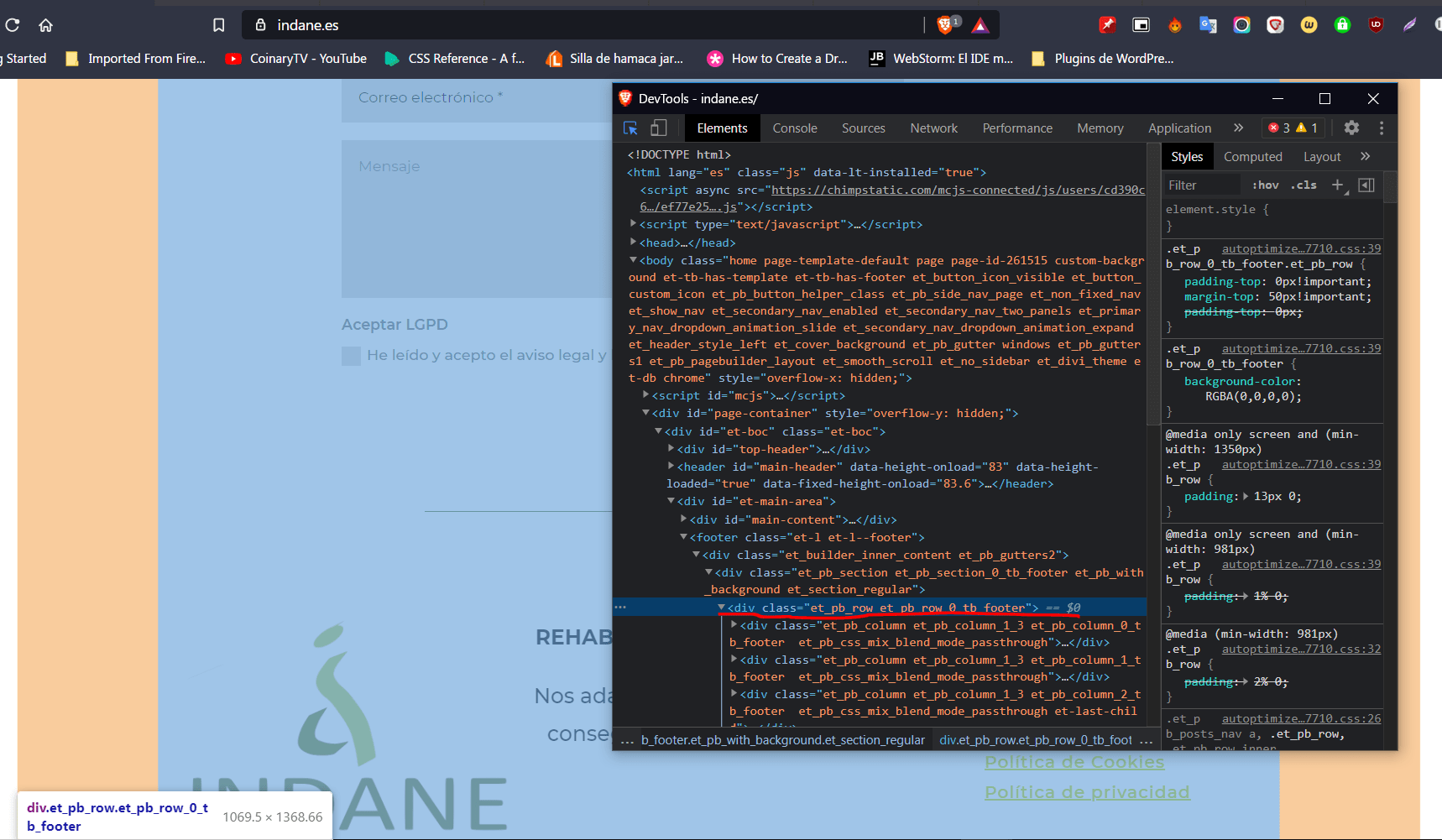Select the Elements tab
This screenshot has height=840, width=1442.
click(722, 128)
